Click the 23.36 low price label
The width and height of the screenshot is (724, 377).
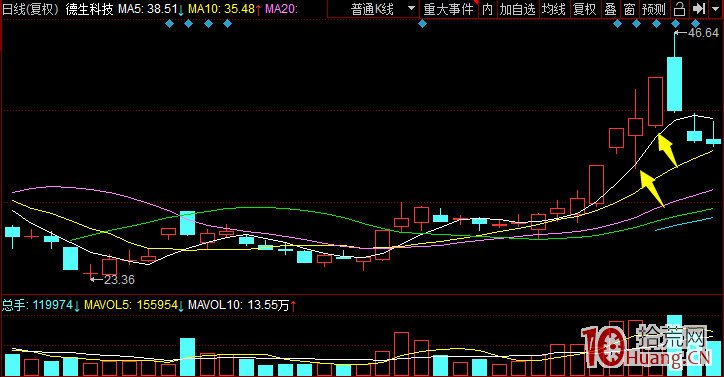pos(119,280)
